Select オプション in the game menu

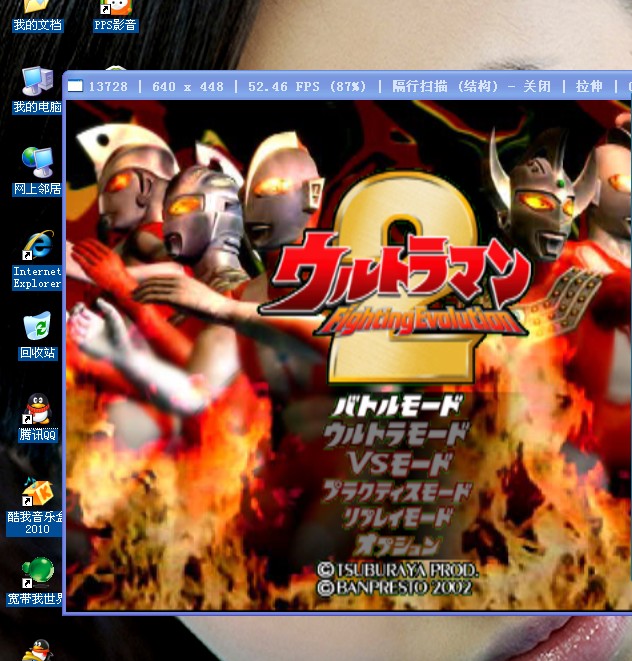coord(398,545)
